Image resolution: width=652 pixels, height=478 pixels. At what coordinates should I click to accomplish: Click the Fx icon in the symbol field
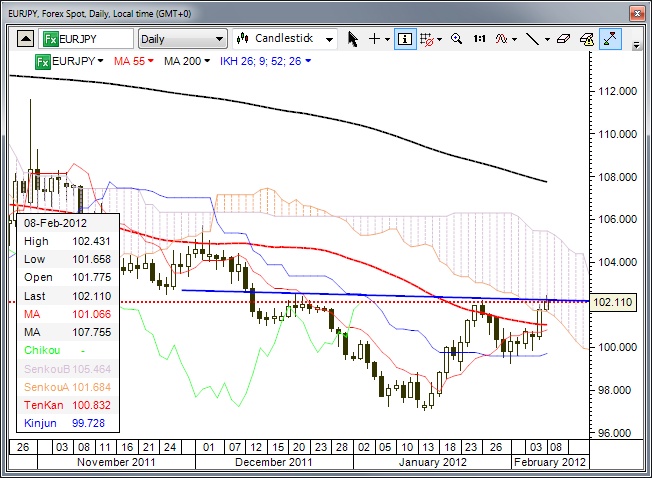click(x=51, y=39)
